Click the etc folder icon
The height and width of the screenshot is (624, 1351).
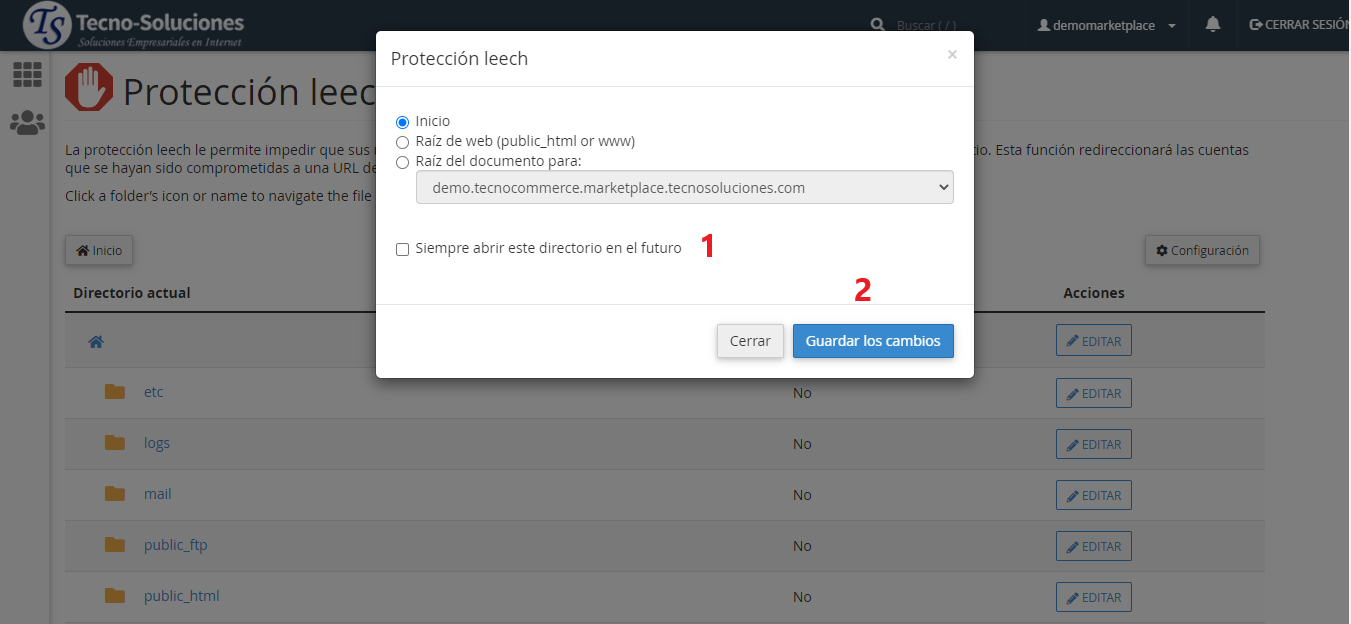[115, 392]
